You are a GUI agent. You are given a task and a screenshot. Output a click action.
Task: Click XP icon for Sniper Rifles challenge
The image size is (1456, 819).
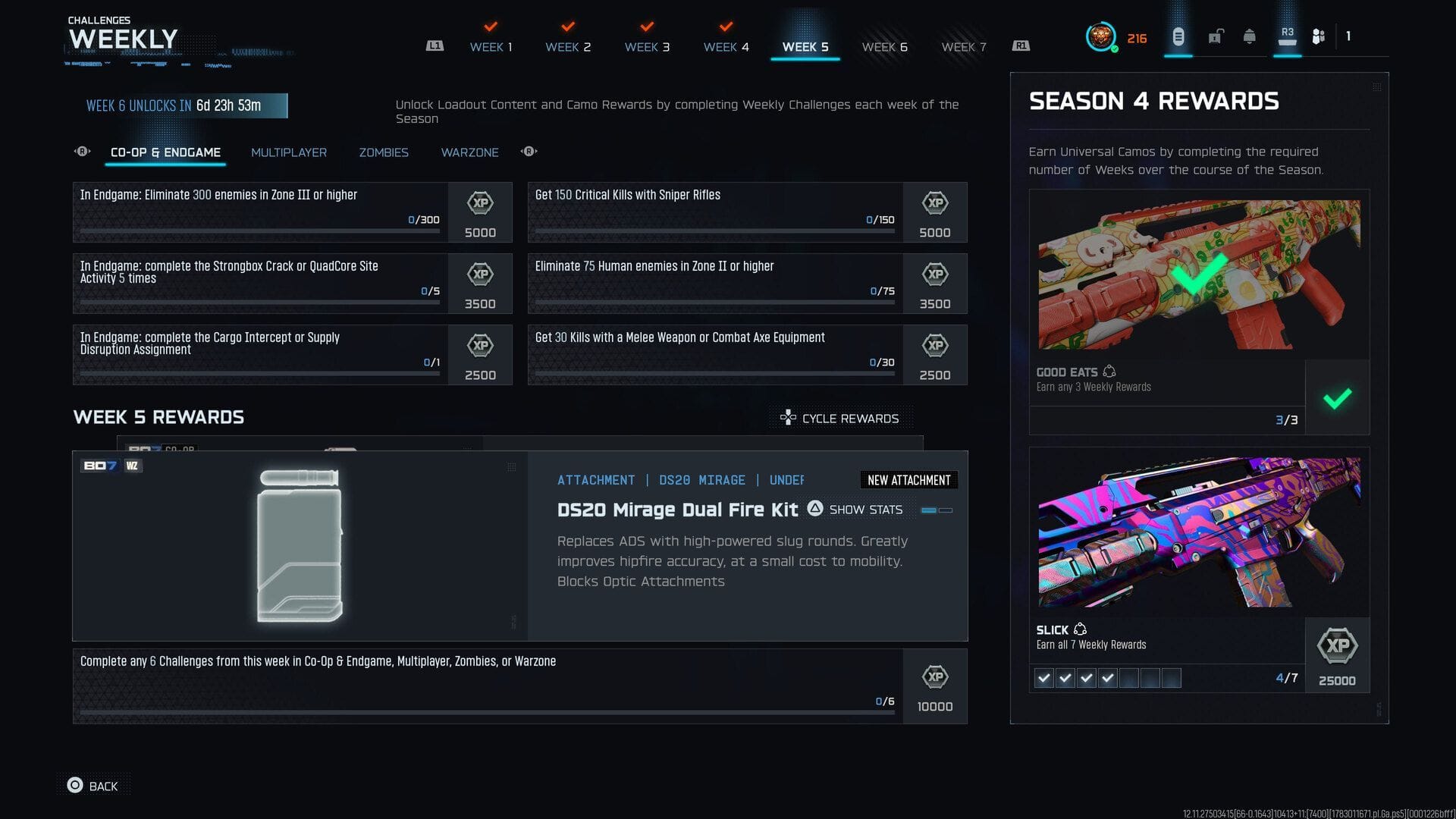[935, 203]
